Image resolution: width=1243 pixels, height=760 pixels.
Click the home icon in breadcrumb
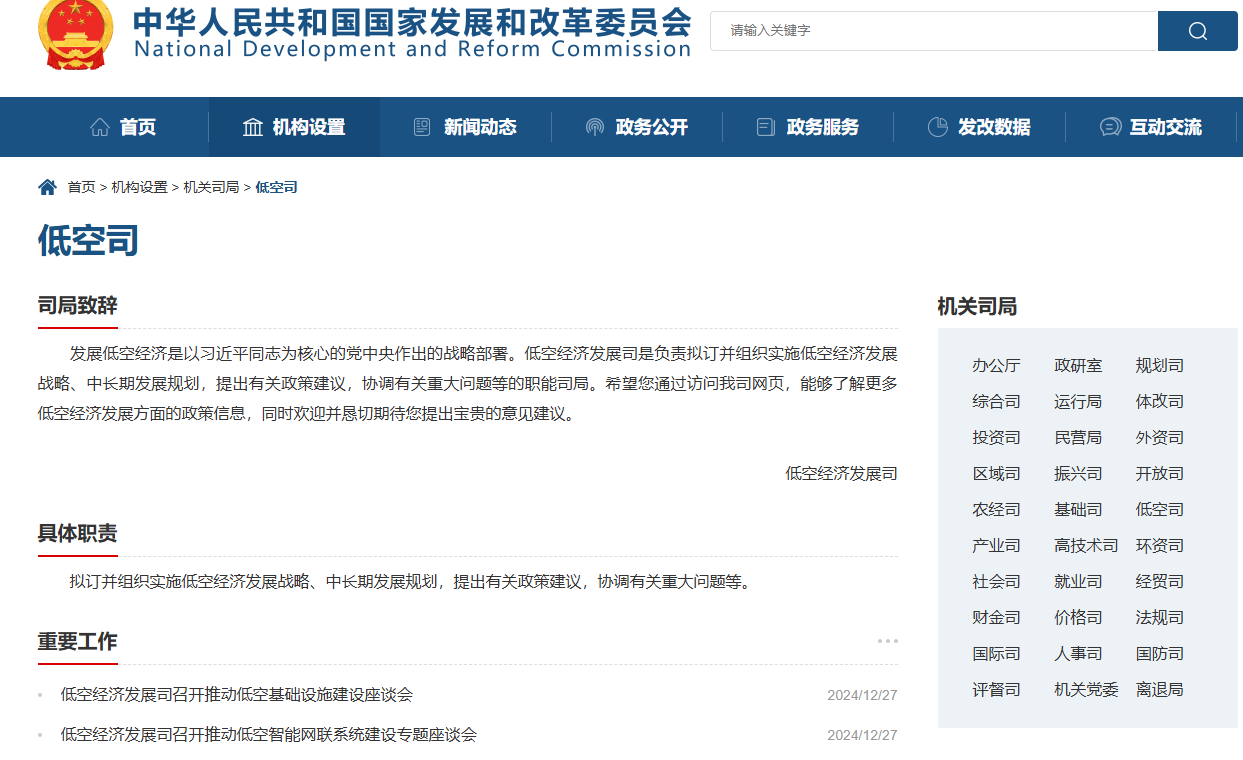tap(47, 187)
